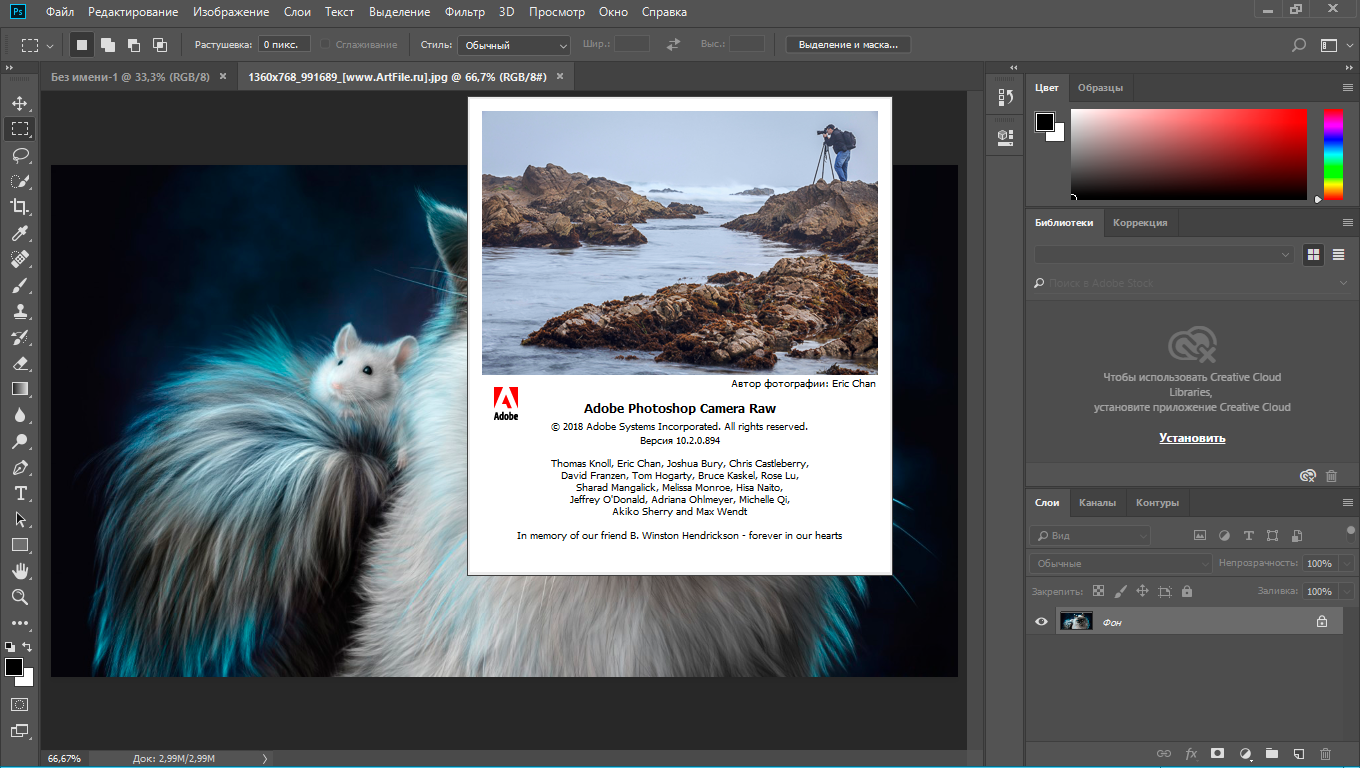Viewport: 1360px width, 768px height.
Task: Enable New Selection mode
Action: coord(82,45)
